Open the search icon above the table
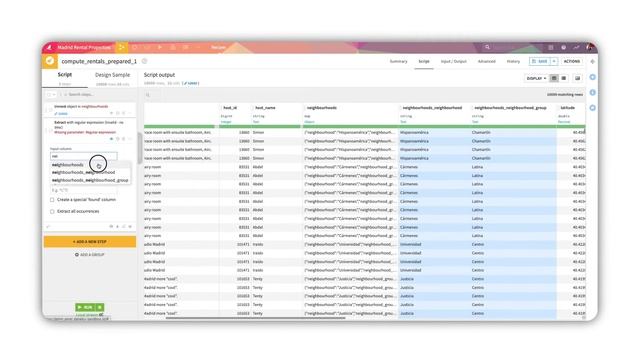 (148, 95)
